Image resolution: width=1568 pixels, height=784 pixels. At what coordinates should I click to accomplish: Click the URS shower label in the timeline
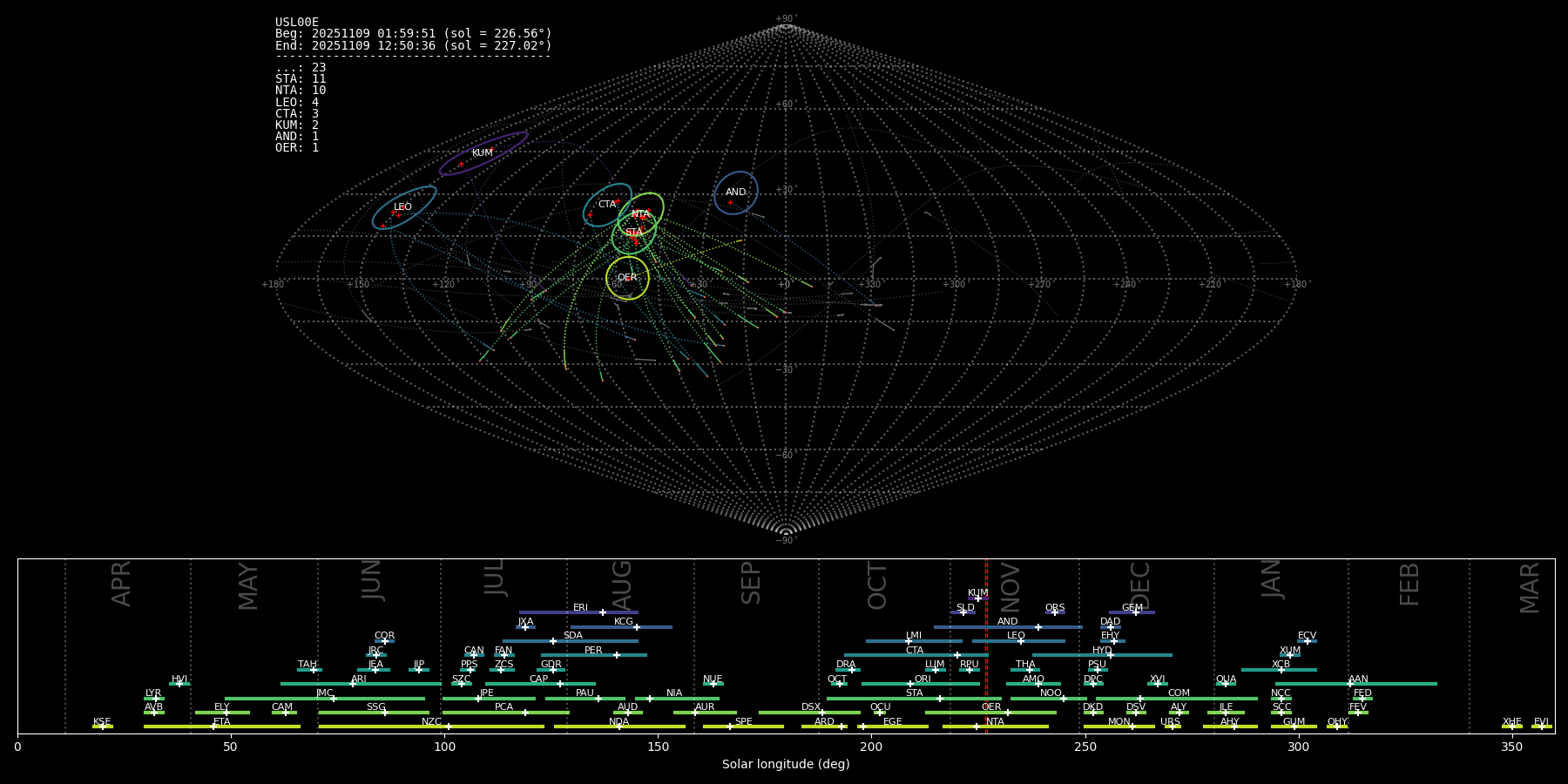pos(1170,722)
